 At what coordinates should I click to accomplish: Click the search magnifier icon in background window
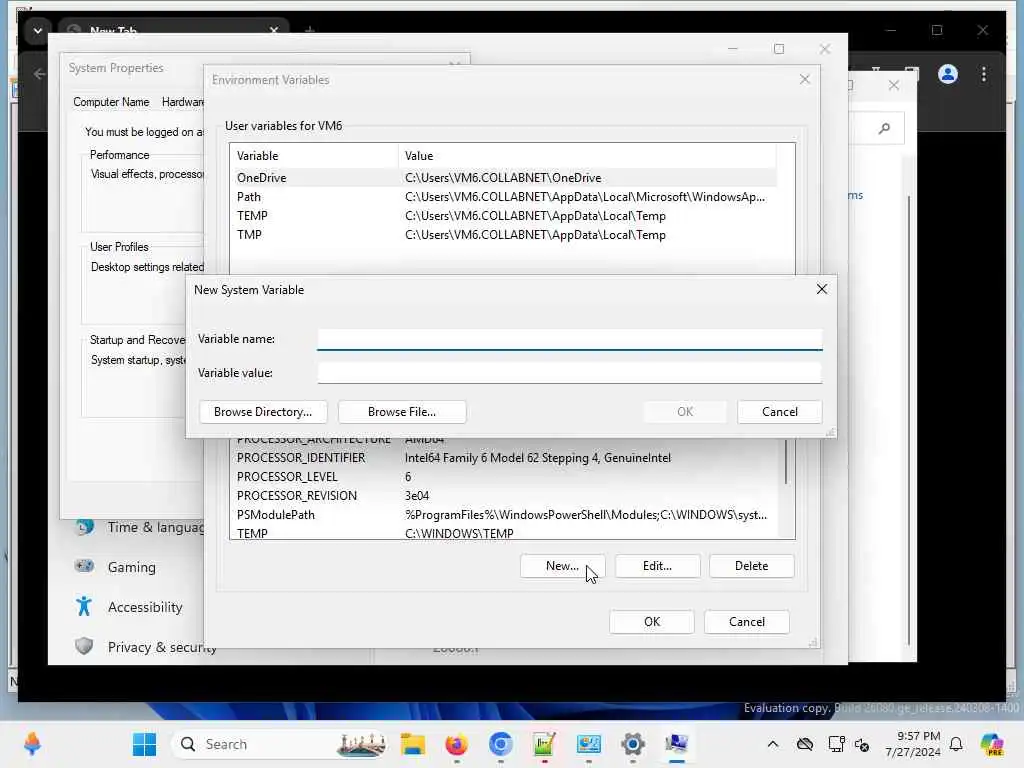coord(884,128)
